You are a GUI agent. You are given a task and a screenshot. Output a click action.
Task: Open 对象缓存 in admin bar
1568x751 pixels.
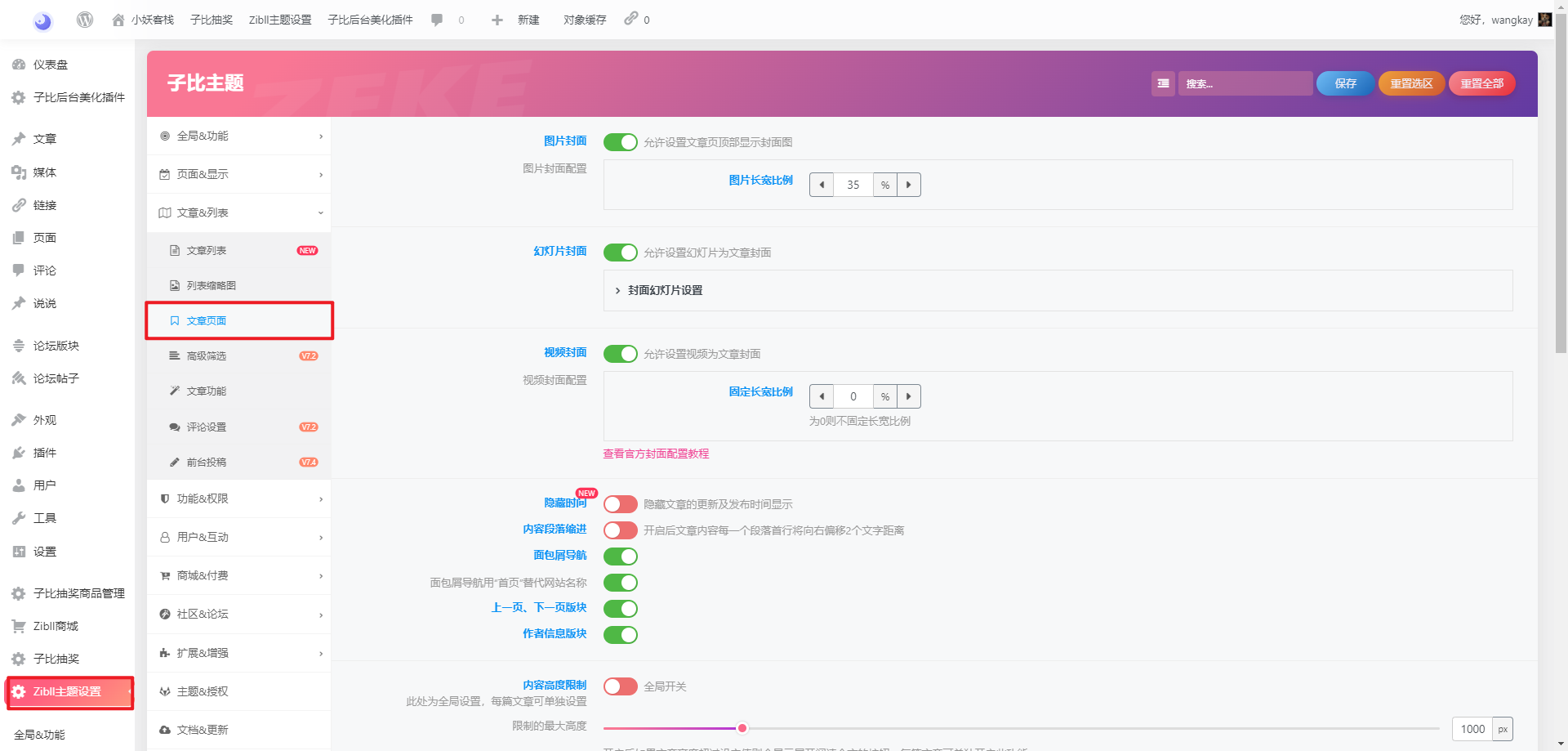tap(585, 20)
